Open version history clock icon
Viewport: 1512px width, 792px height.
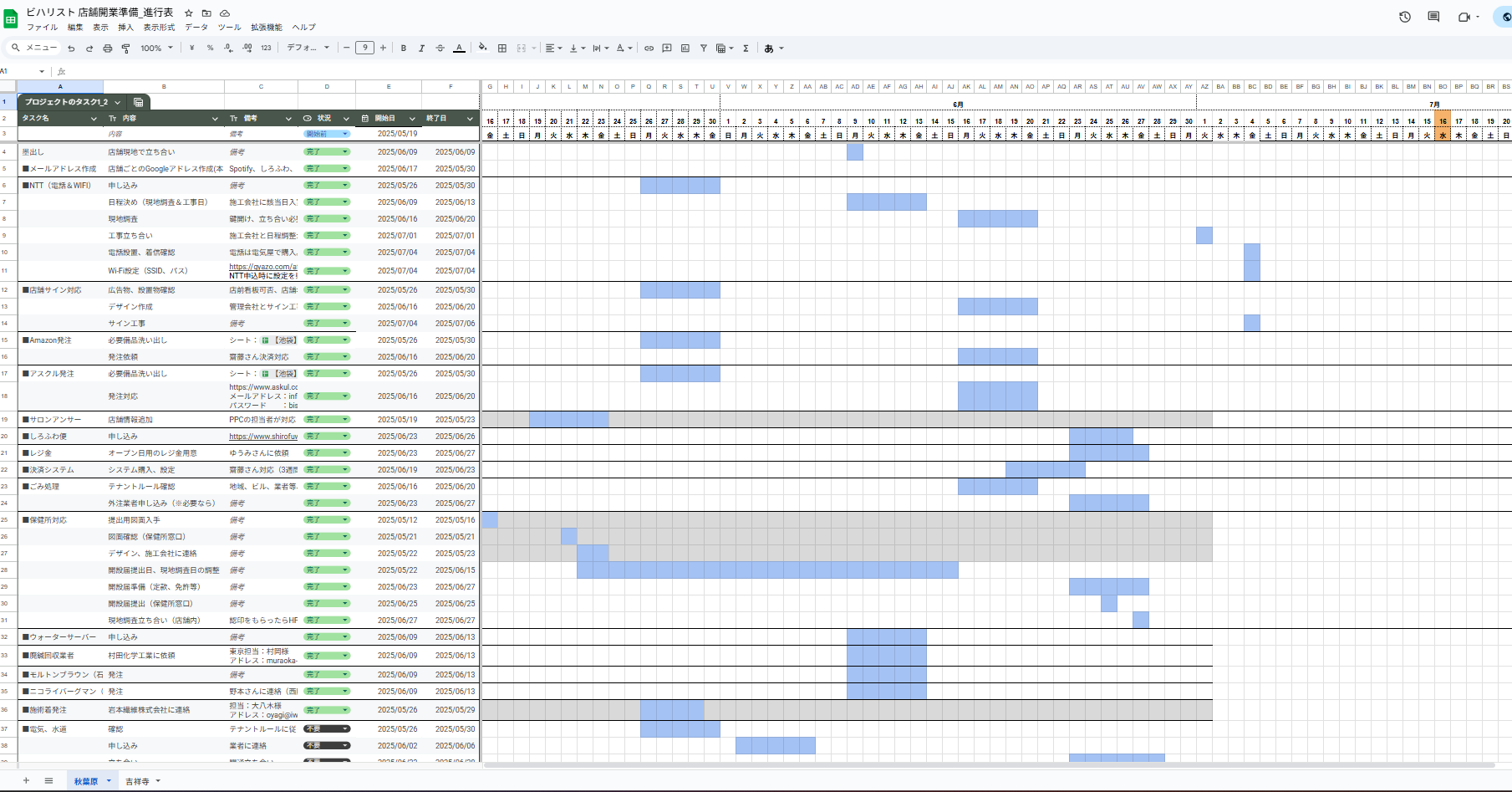1405,17
